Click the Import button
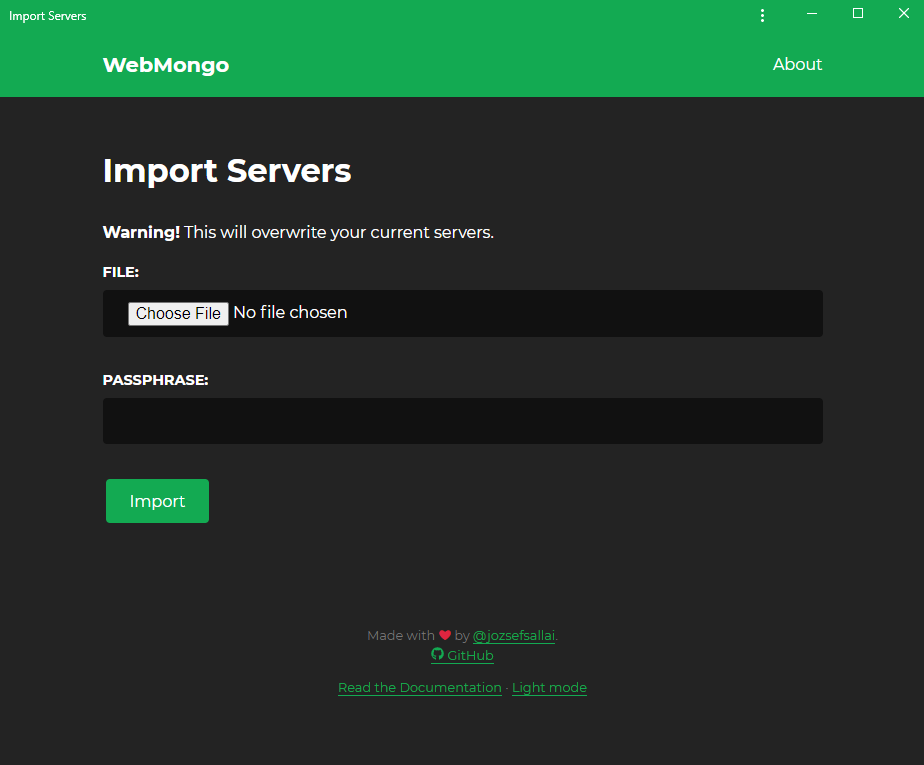 (156, 500)
